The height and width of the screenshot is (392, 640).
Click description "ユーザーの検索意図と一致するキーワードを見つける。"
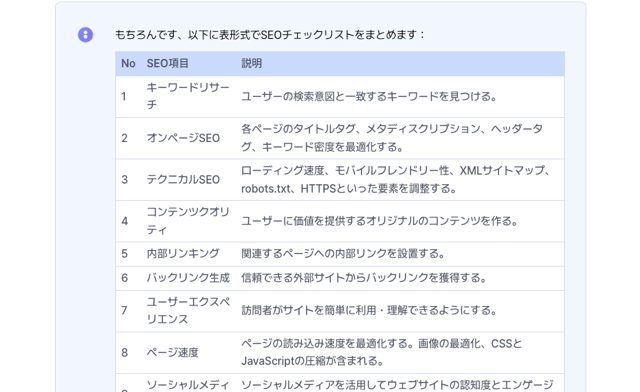(x=369, y=97)
